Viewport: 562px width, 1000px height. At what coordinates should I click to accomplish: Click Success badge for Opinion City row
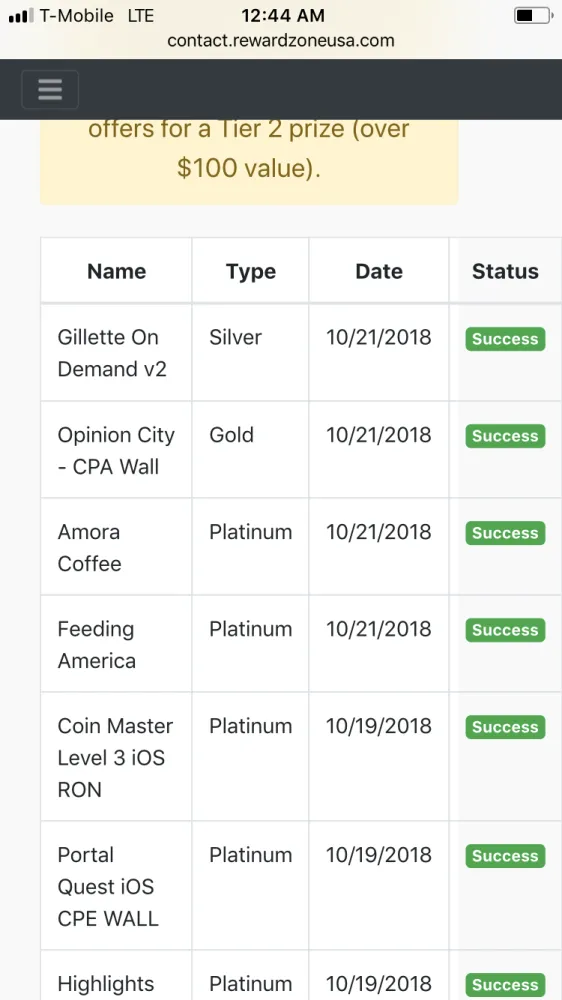pos(505,436)
